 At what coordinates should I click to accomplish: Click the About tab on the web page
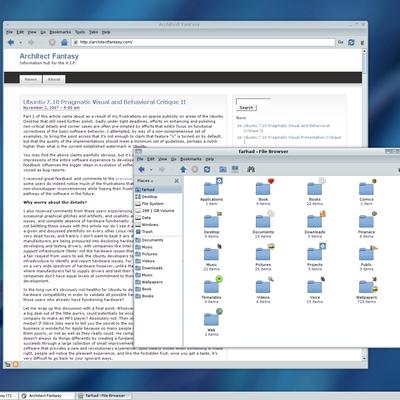click(x=54, y=79)
